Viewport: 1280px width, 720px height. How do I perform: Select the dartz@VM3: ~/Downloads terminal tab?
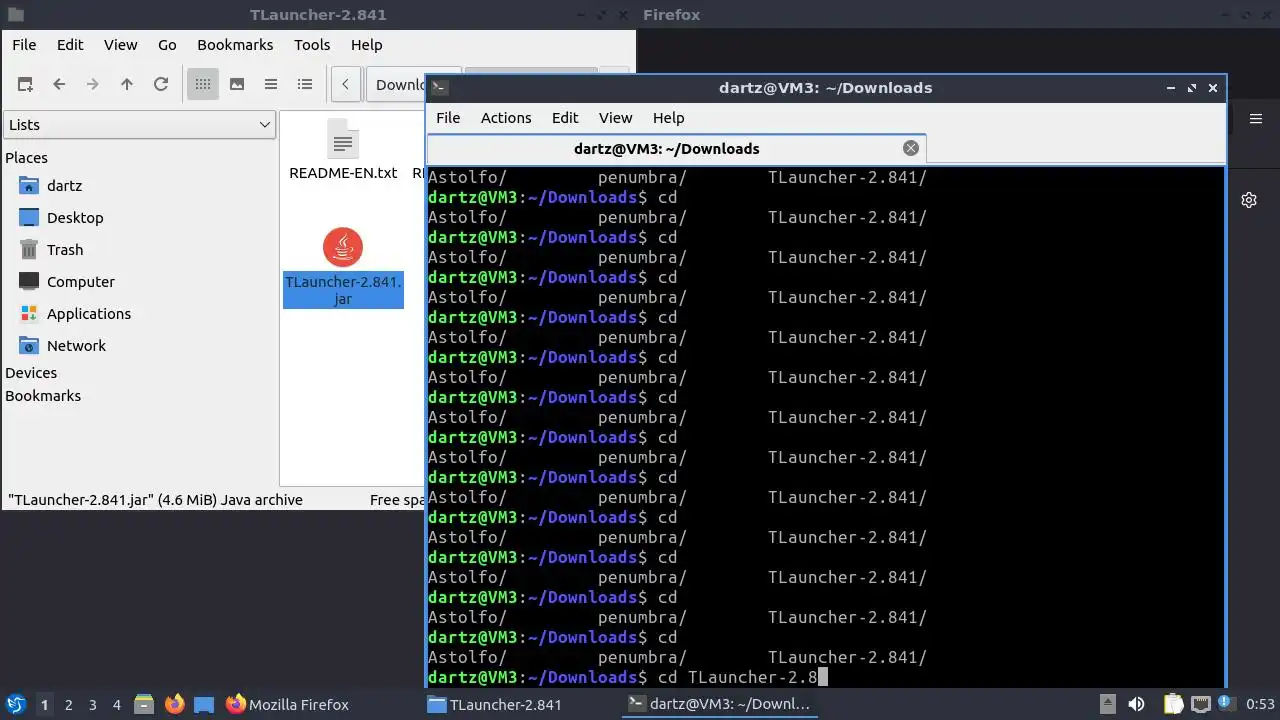click(667, 148)
